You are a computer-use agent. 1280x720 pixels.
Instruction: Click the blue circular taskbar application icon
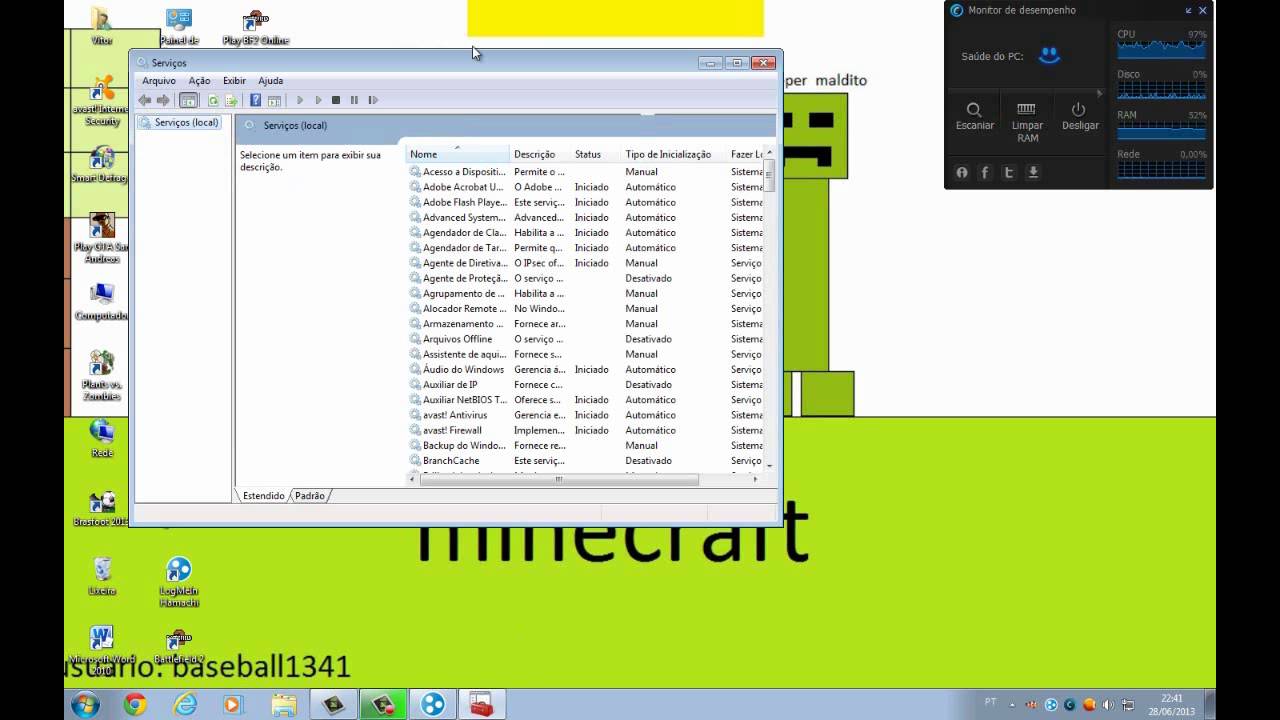click(x=433, y=704)
